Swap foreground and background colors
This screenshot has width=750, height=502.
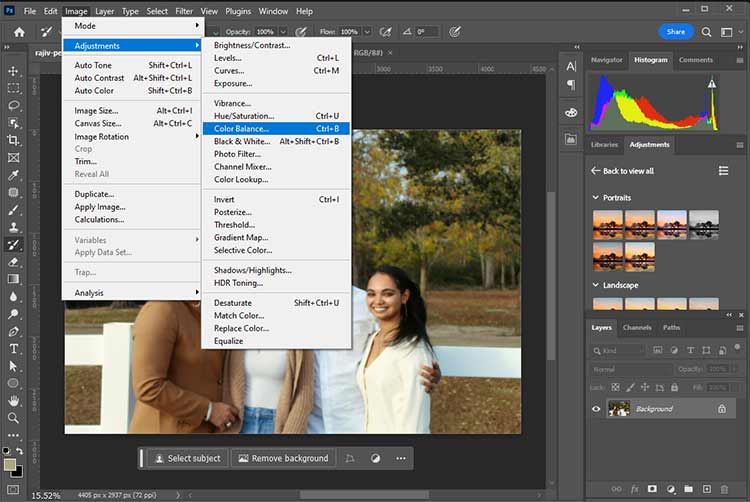19,451
